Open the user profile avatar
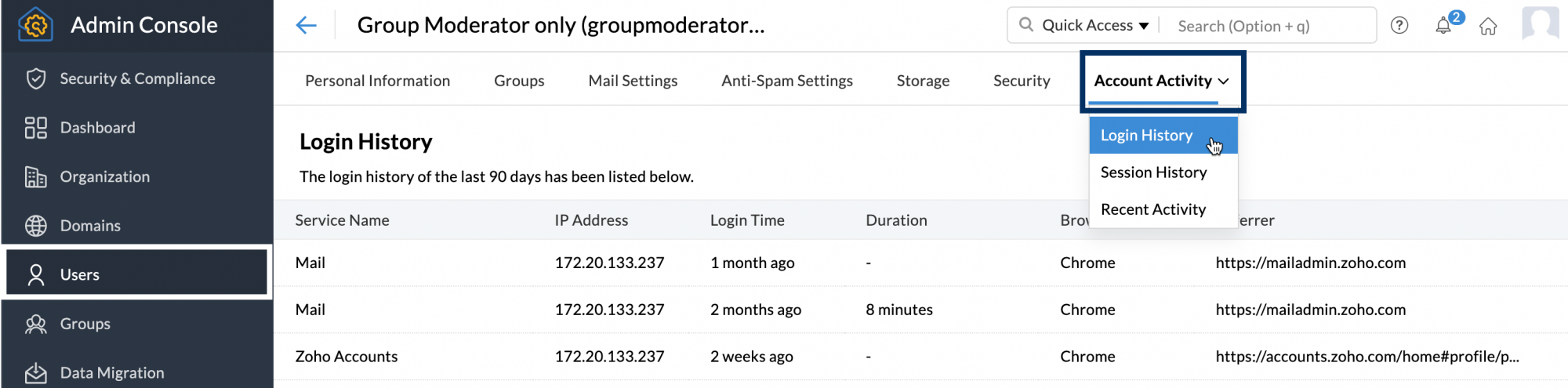Viewport: 1568px width, 388px height. point(1540,24)
